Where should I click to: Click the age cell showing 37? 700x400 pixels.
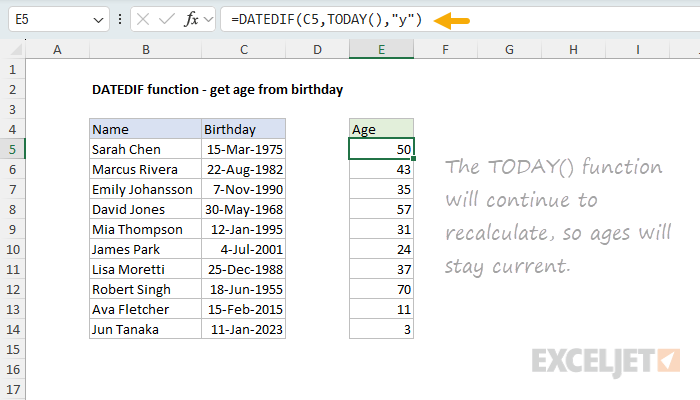[381, 269]
